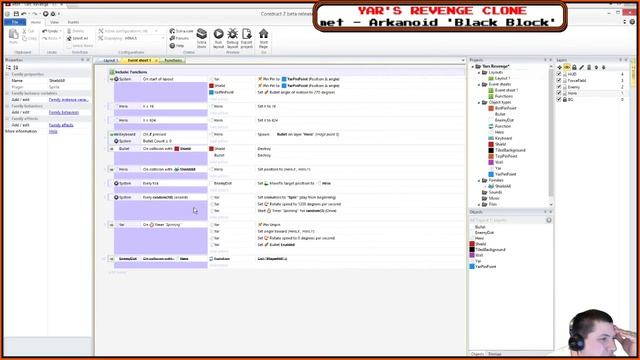Toggle visibility checkbox of HUD layer

559,74
